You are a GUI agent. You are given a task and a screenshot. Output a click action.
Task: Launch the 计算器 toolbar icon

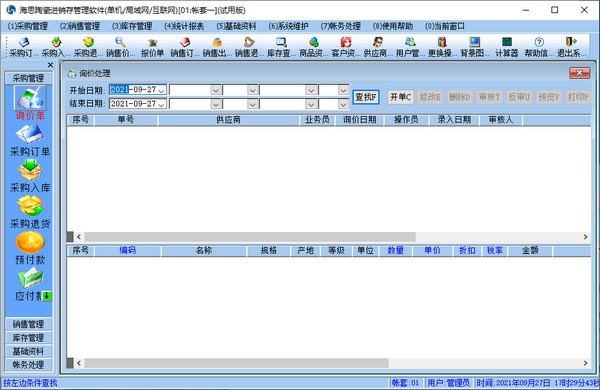click(506, 47)
